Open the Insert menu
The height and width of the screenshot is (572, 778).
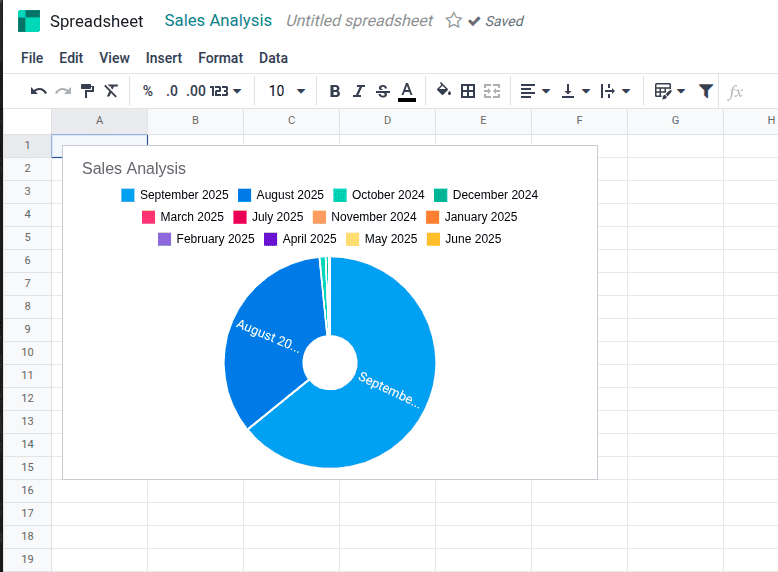tap(164, 58)
